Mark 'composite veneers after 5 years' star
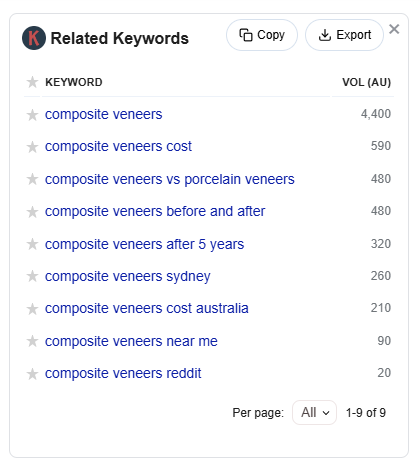The image size is (420, 465). coord(32,244)
